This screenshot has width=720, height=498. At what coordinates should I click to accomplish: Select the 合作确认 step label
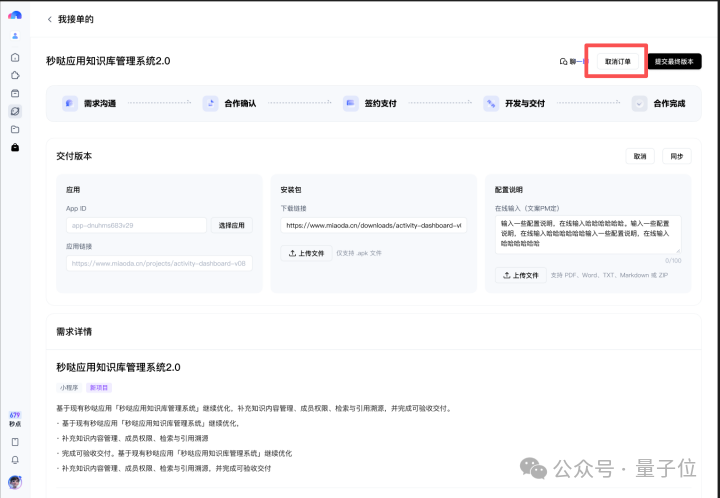(240, 104)
